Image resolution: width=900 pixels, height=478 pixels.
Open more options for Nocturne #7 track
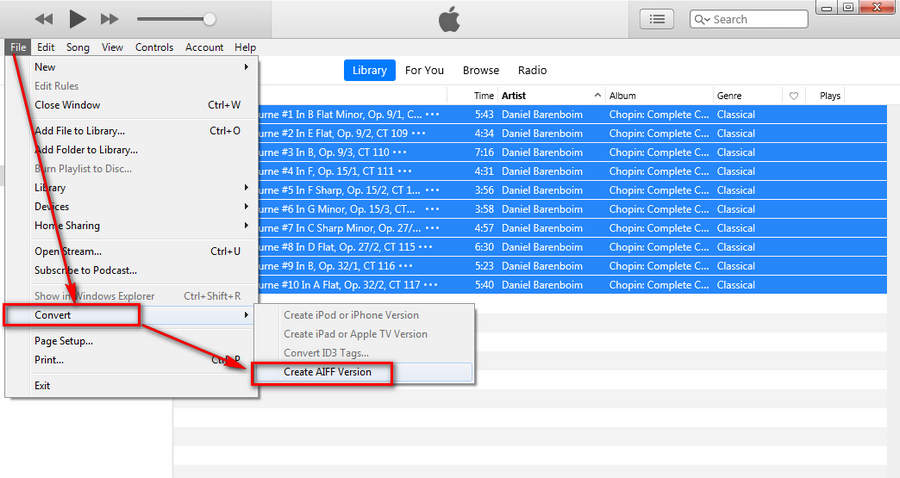[x=433, y=228]
